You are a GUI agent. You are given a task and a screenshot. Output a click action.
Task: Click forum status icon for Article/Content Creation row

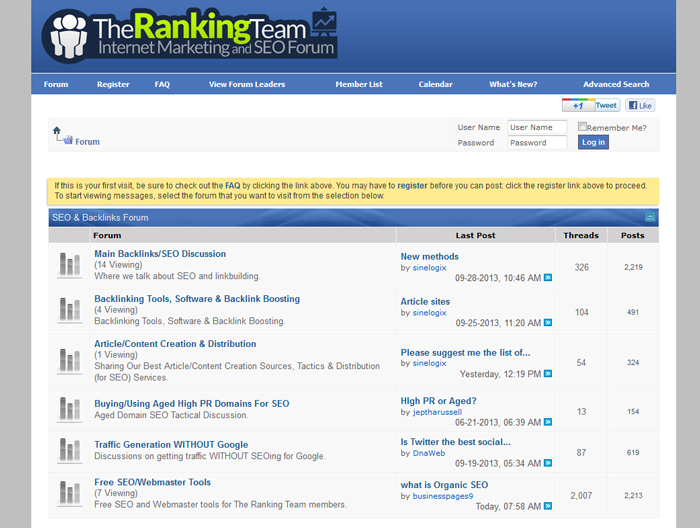tap(70, 361)
